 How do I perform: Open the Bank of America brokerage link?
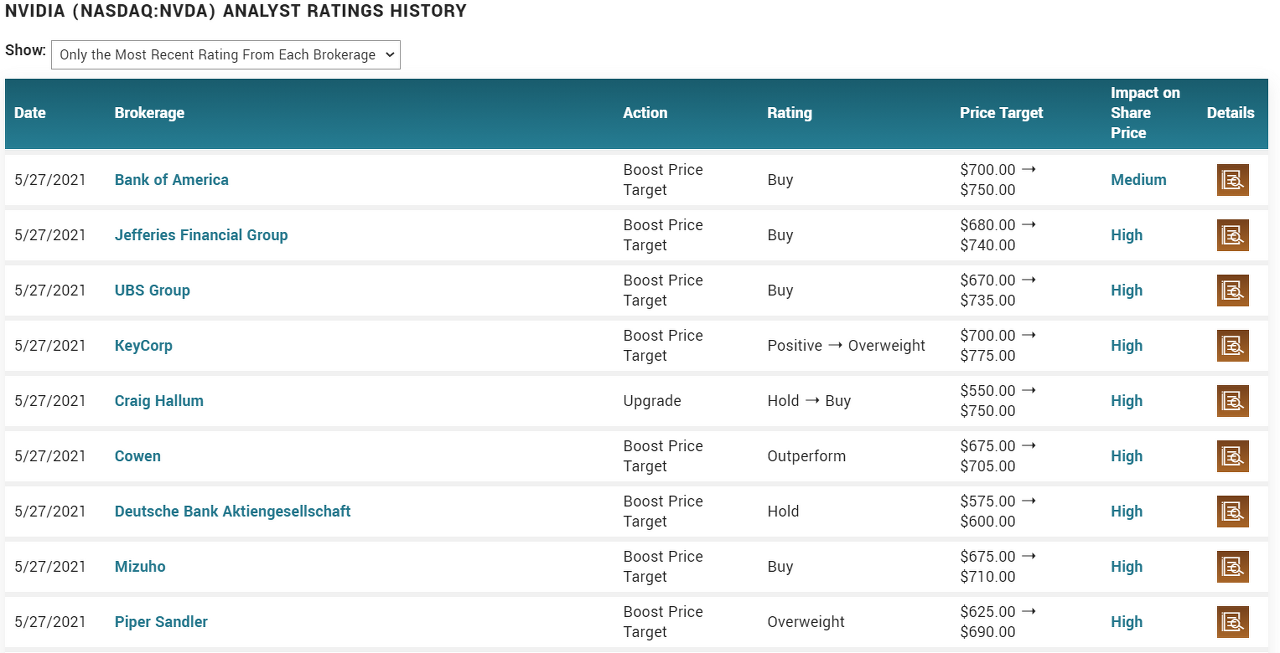coord(172,180)
